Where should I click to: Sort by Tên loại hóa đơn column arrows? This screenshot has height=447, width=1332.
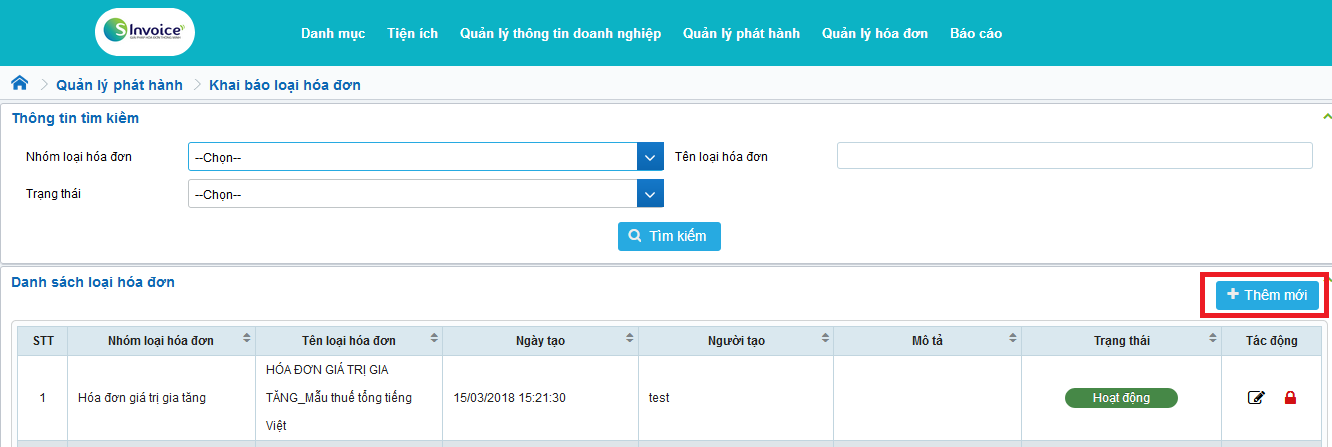pos(433,340)
